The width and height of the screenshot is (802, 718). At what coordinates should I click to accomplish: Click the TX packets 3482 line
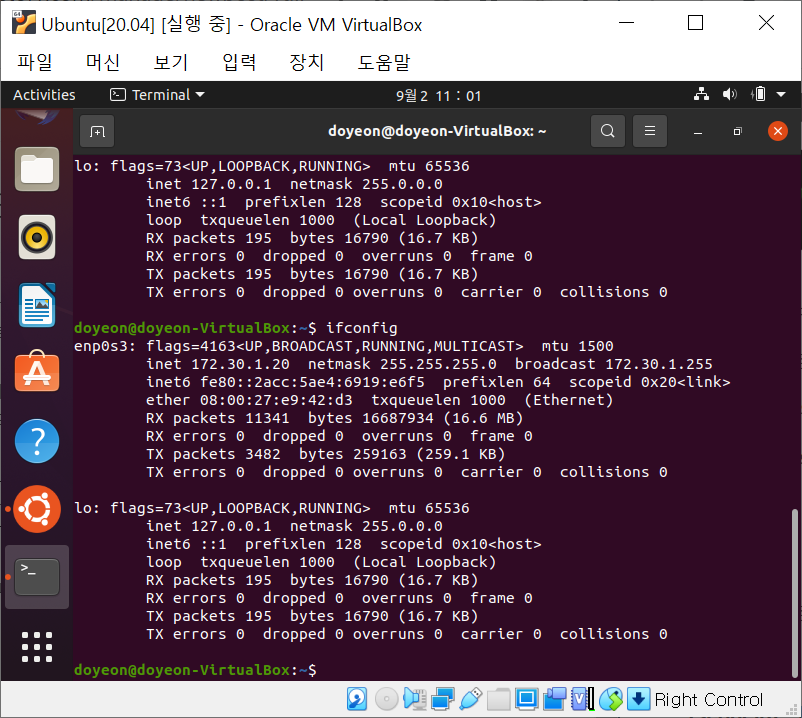click(x=326, y=454)
